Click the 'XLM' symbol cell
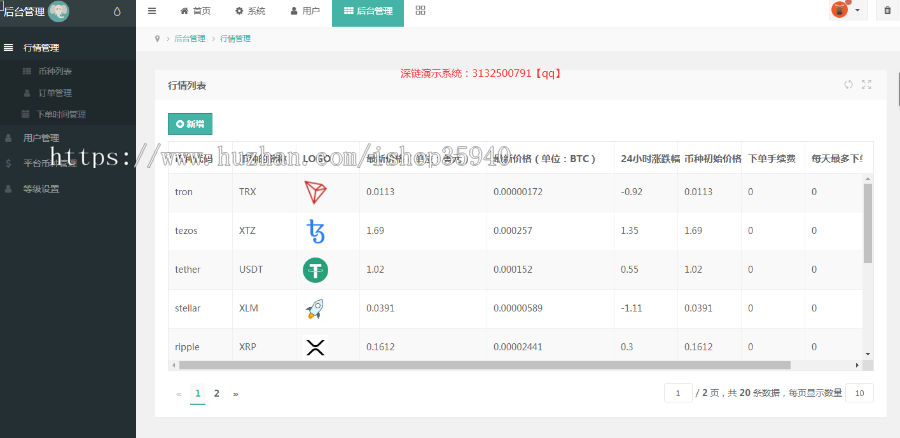The image size is (900, 438). [265, 308]
